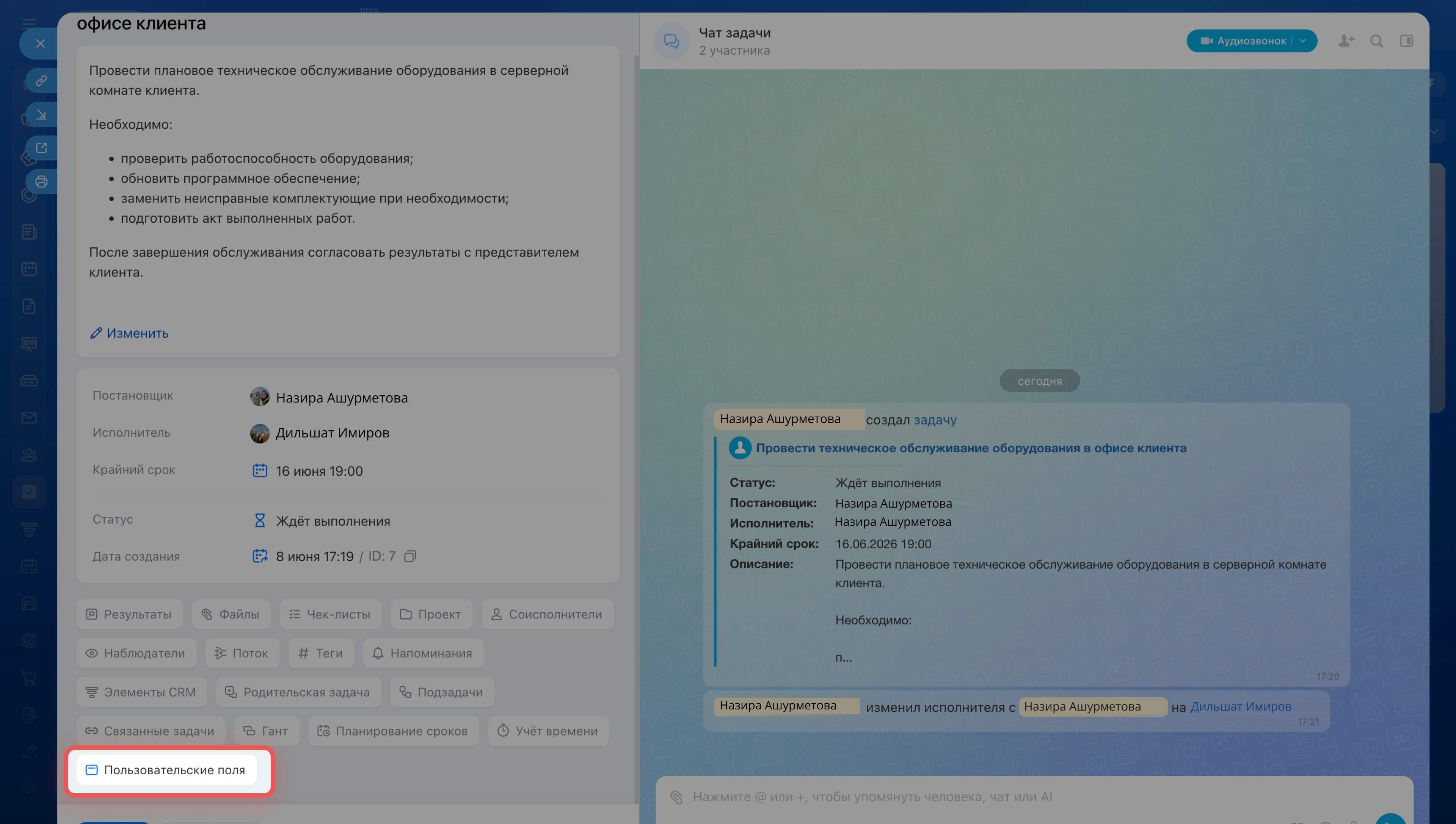
Task: Toggle chat sidebar panel icon
Action: (x=1407, y=41)
